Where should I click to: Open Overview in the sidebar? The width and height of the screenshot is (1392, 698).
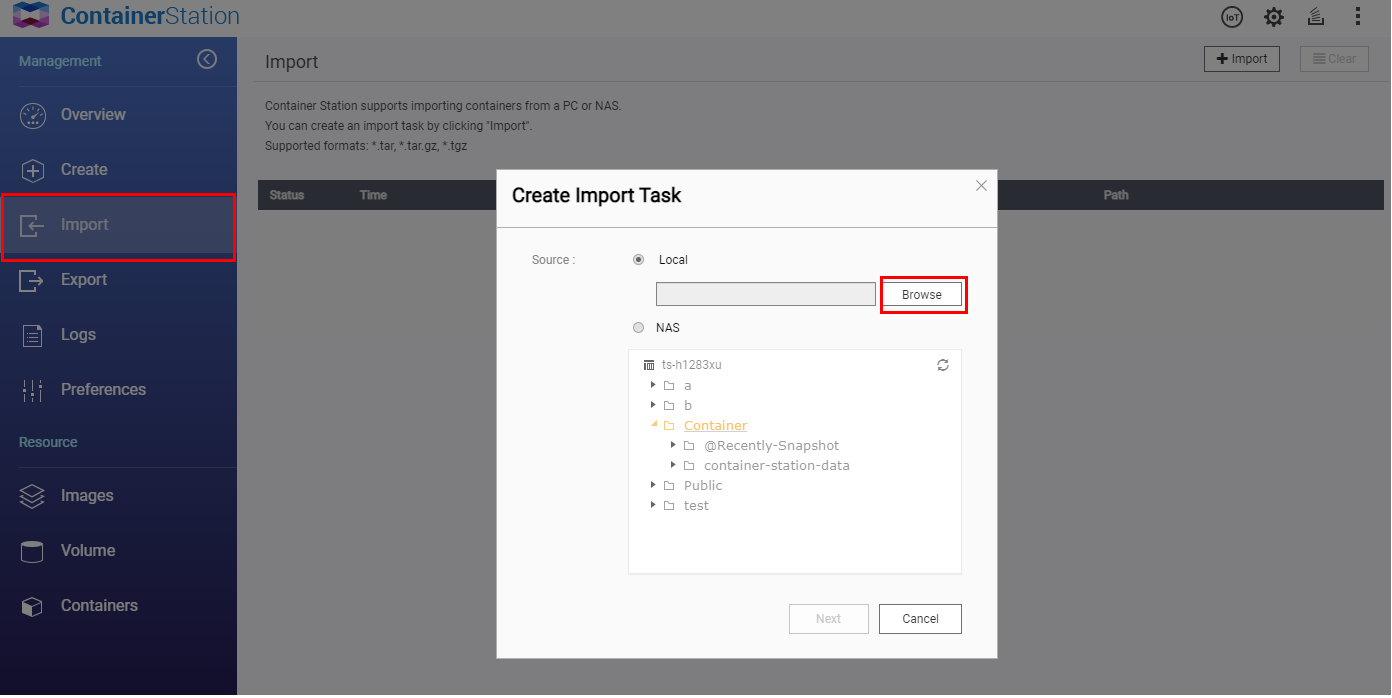point(93,115)
